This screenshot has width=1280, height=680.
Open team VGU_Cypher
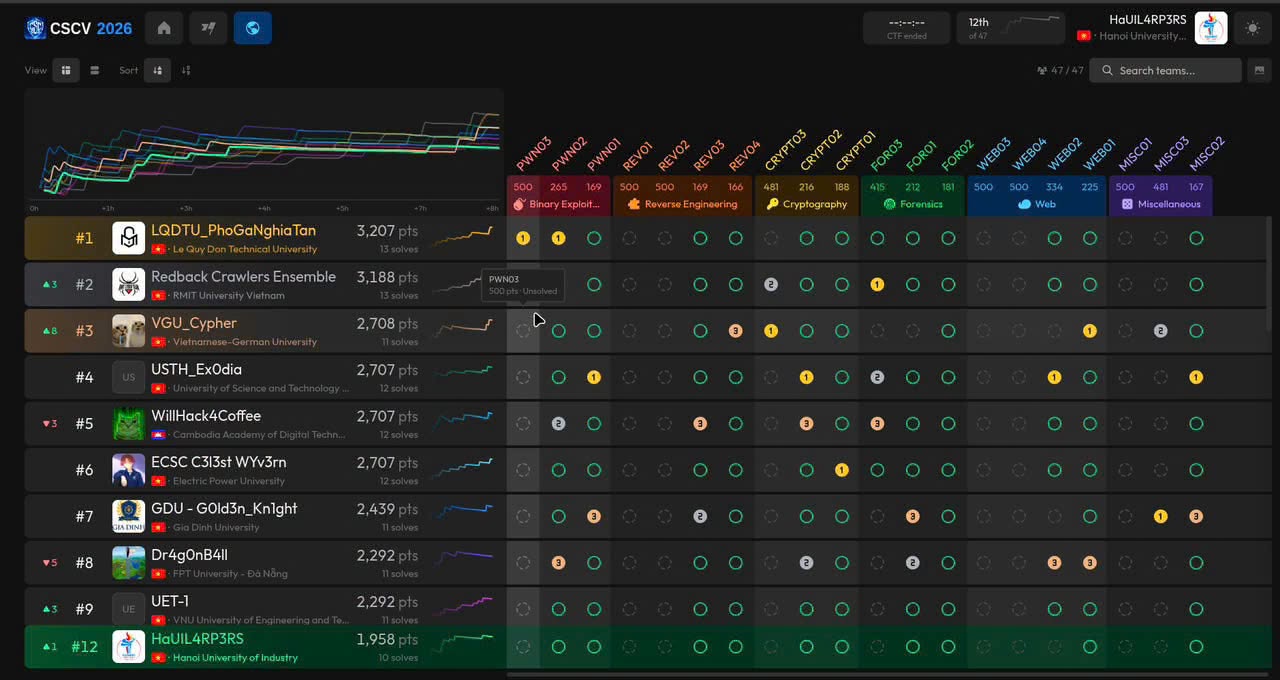pos(194,323)
